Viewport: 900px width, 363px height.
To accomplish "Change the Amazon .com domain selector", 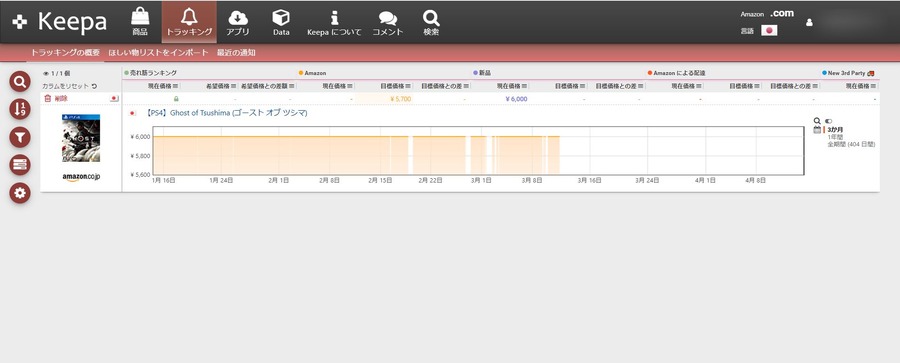I will tap(782, 13).
